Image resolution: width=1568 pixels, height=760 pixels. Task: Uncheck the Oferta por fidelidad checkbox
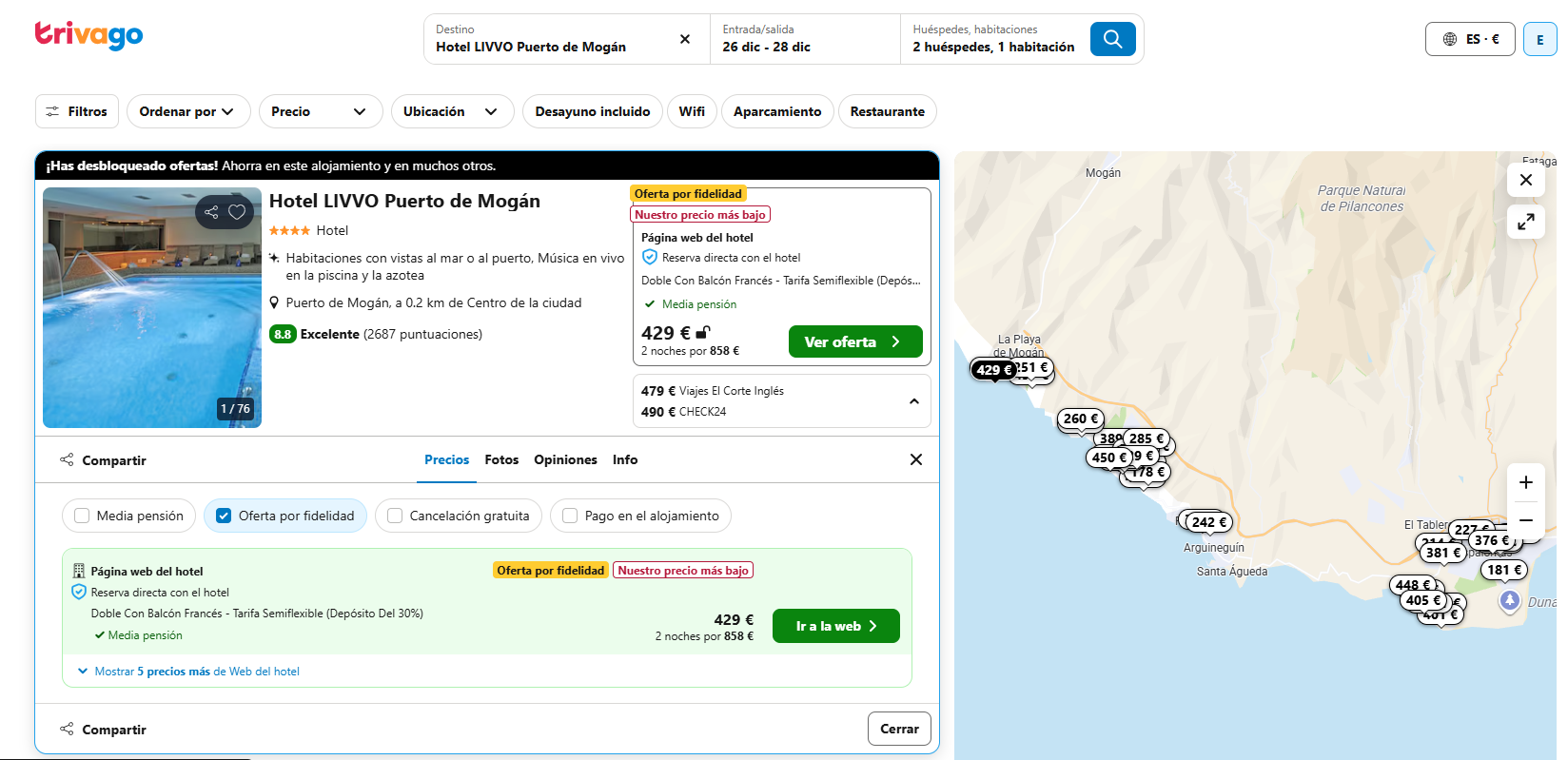coord(224,516)
